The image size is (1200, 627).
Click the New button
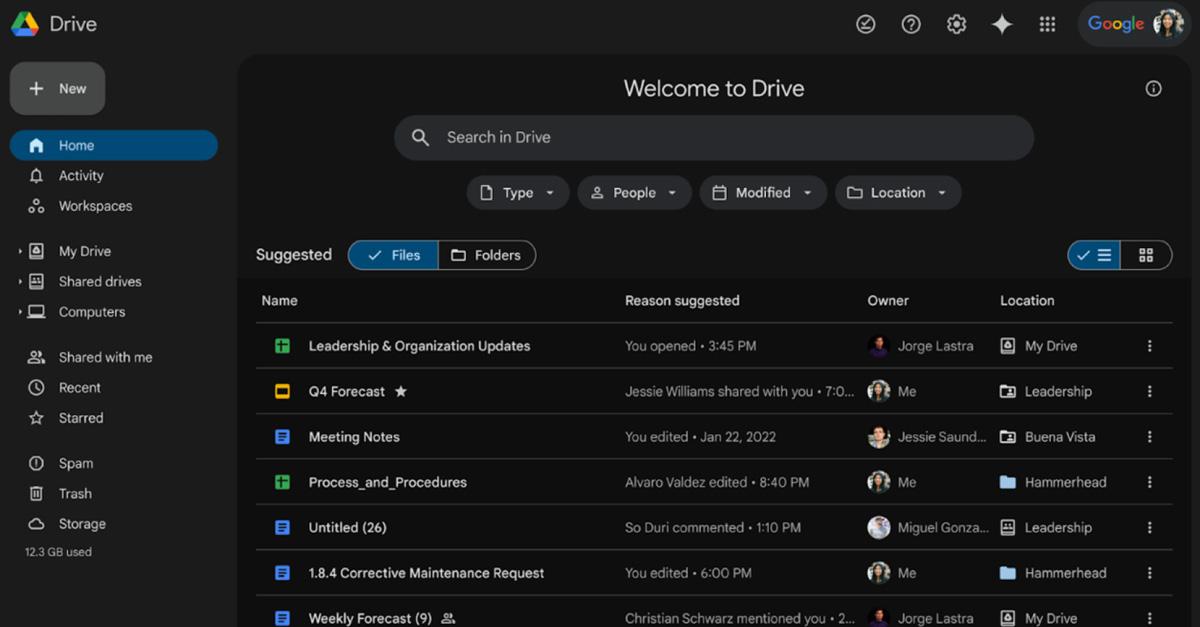pos(57,88)
